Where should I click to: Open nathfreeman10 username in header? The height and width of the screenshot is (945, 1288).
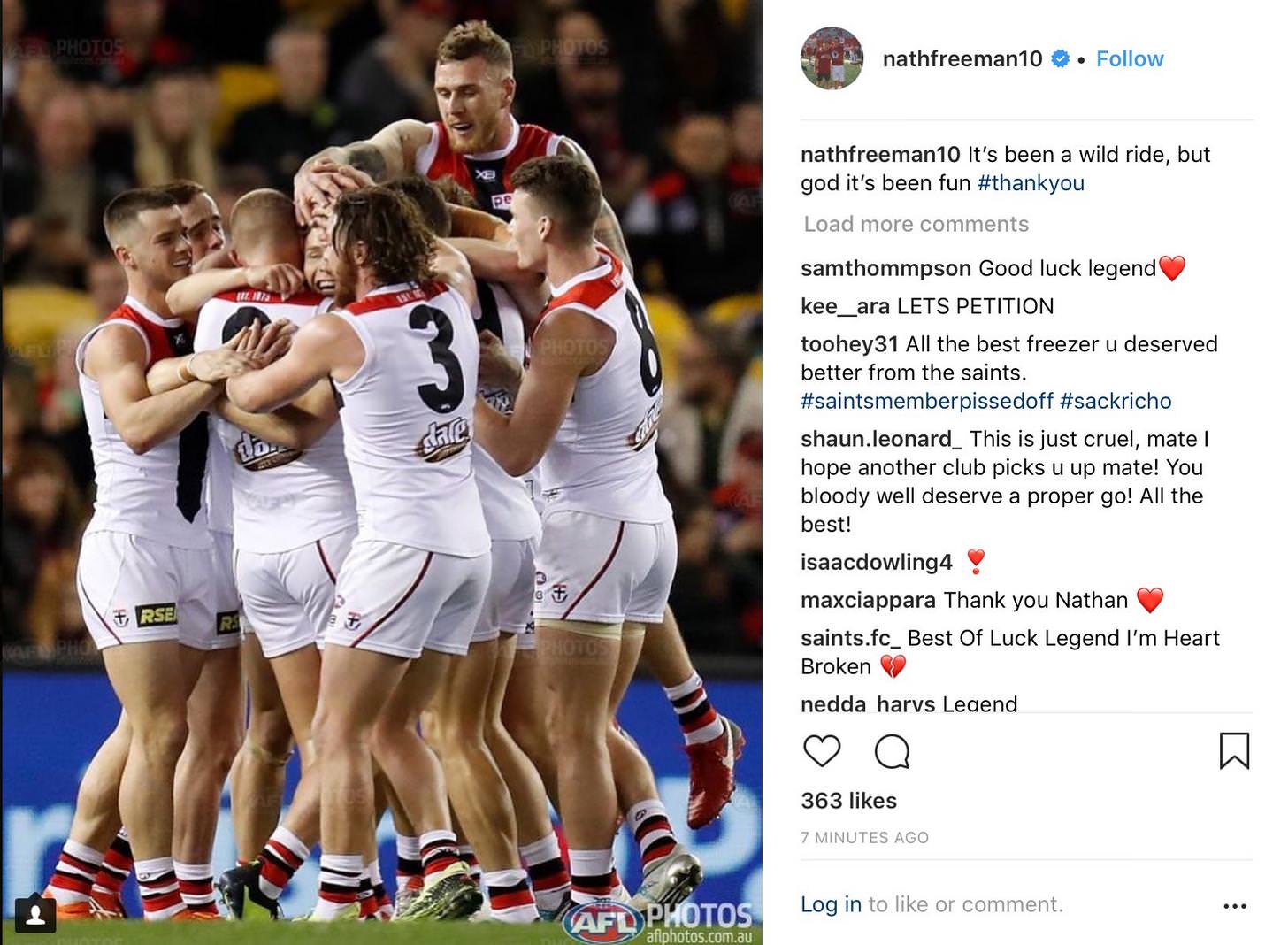pos(962,58)
